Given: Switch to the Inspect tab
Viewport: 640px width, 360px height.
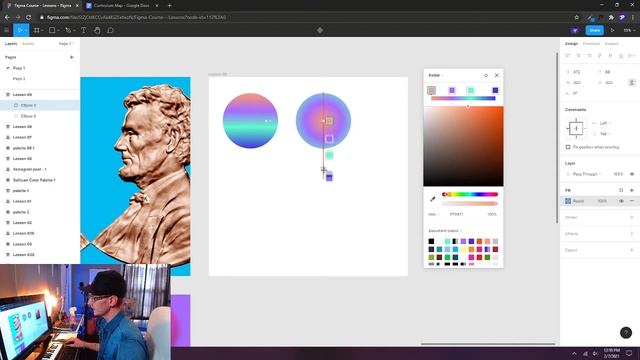Looking at the screenshot, I should [x=612, y=44].
